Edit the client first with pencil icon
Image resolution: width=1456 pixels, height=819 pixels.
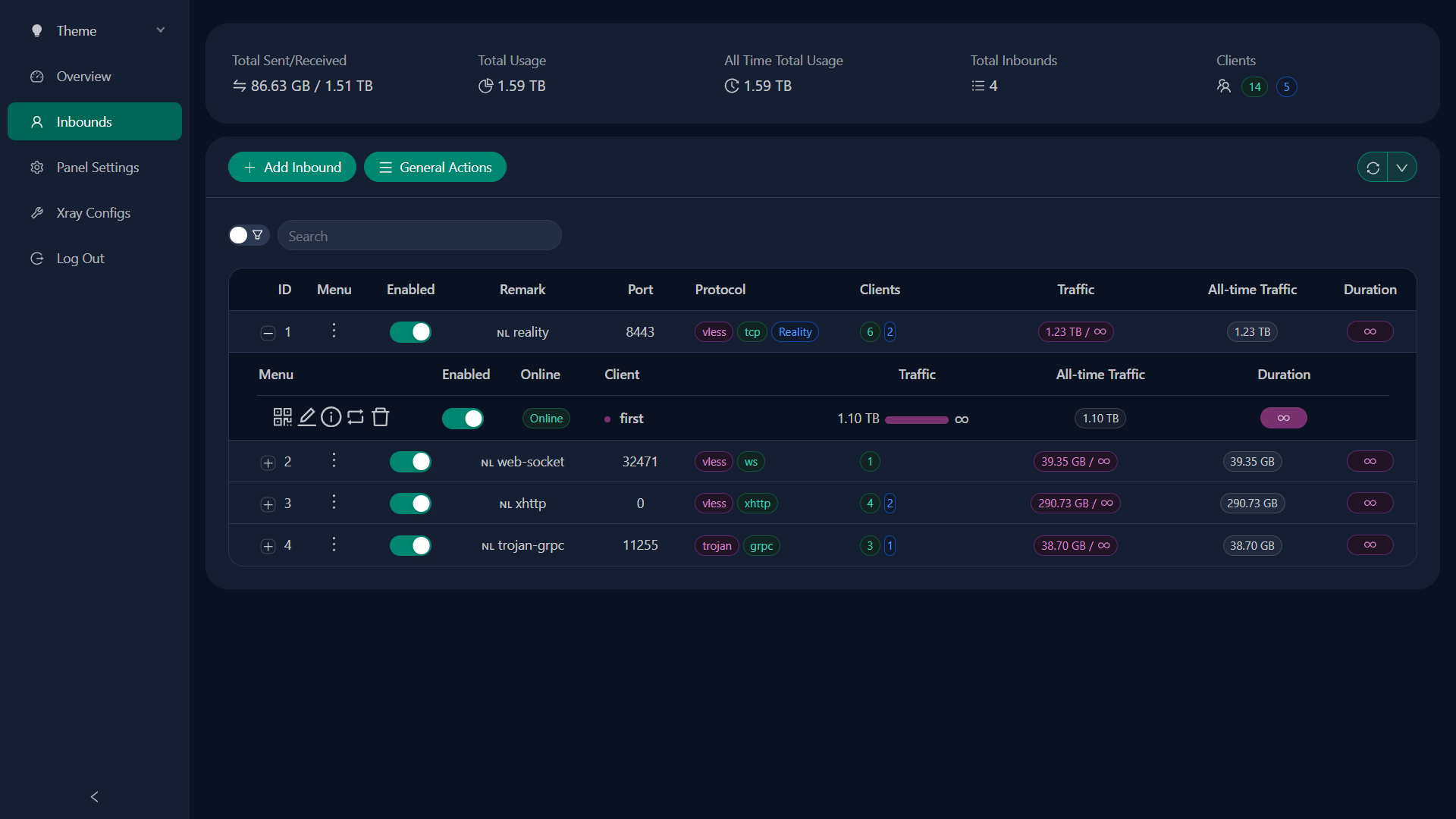coord(306,417)
